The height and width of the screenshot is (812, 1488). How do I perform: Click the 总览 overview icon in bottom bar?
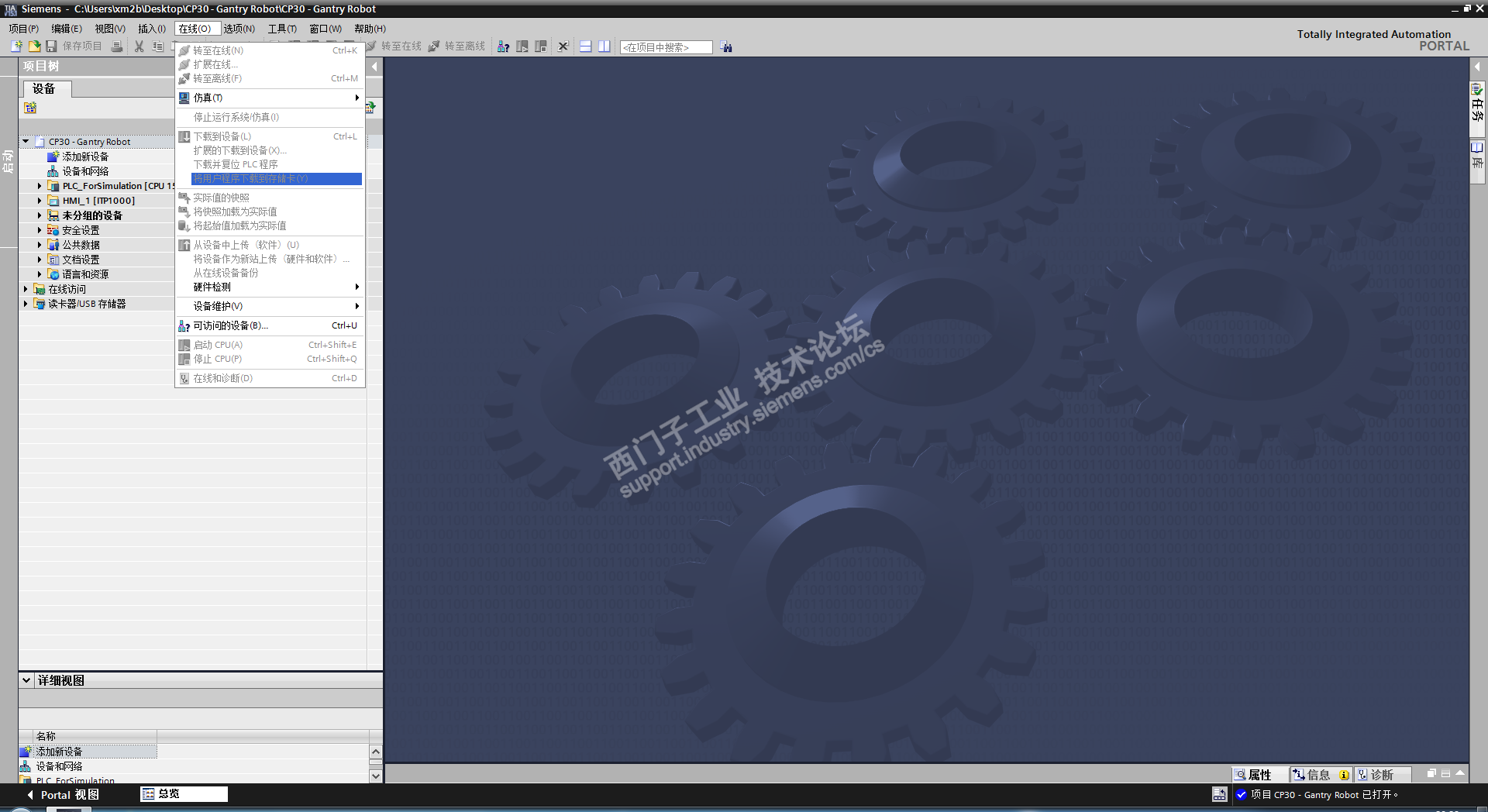[148, 794]
